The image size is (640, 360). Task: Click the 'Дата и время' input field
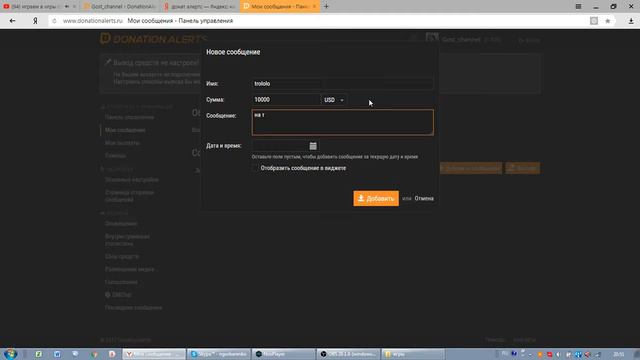(280, 146)
